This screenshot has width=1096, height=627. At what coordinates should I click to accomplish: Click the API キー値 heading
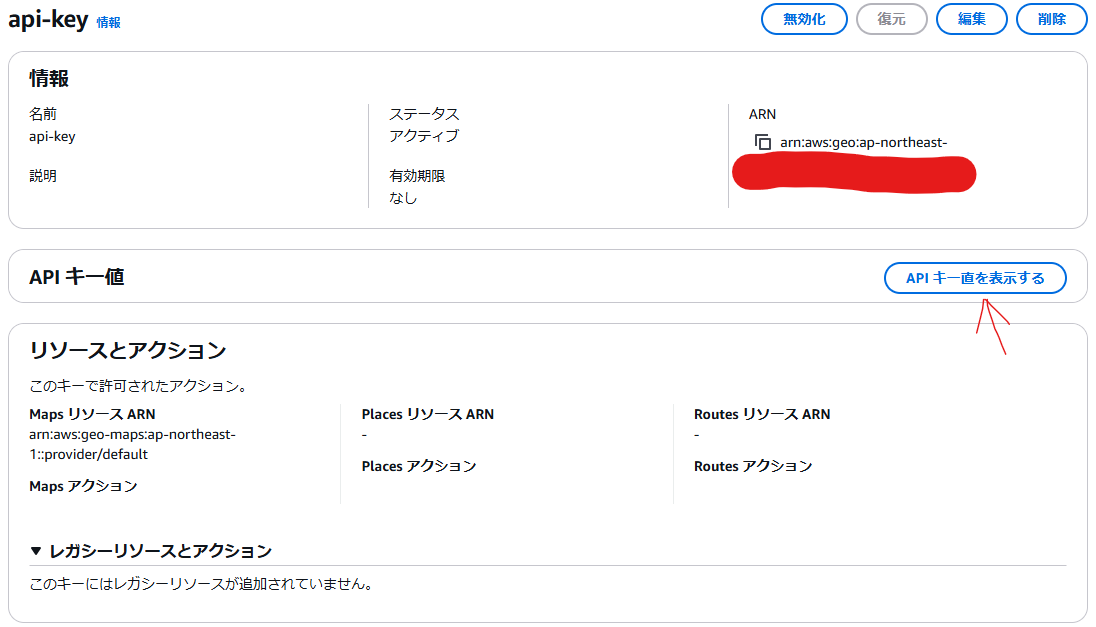click(77, 277)
